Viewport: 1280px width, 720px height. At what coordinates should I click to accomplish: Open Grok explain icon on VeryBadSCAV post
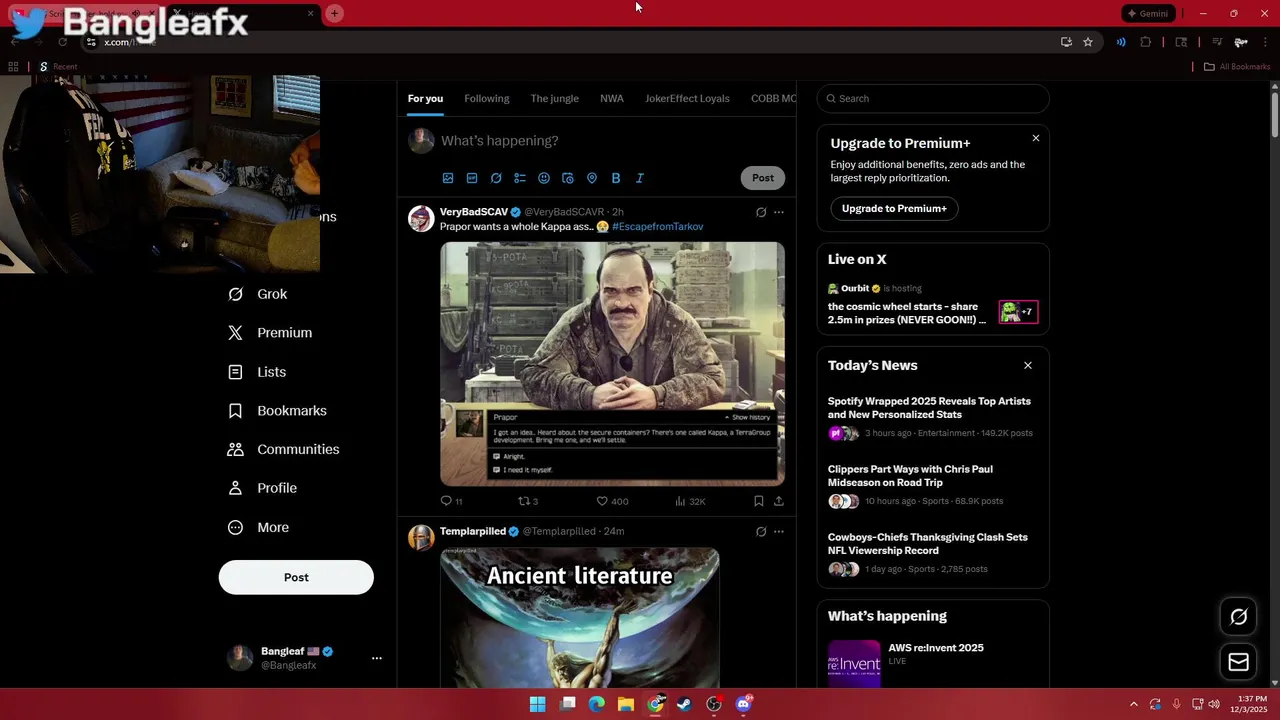(761, 212)
